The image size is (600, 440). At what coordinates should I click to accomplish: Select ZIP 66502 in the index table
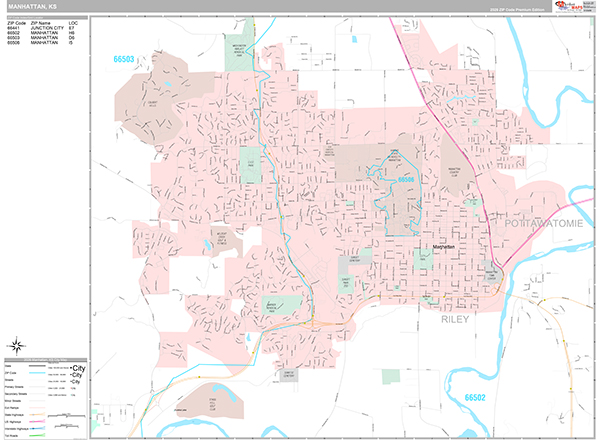click(x=13, y=33)
